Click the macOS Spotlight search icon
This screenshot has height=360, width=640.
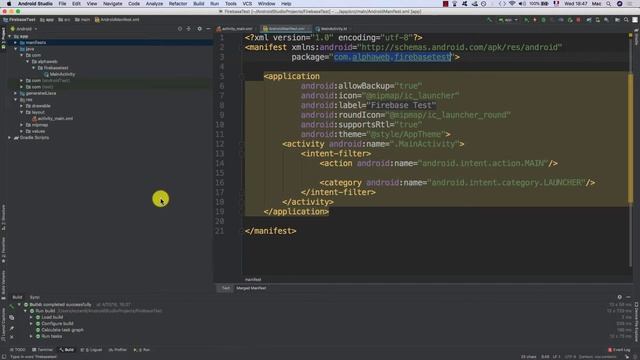pos(609,4)
